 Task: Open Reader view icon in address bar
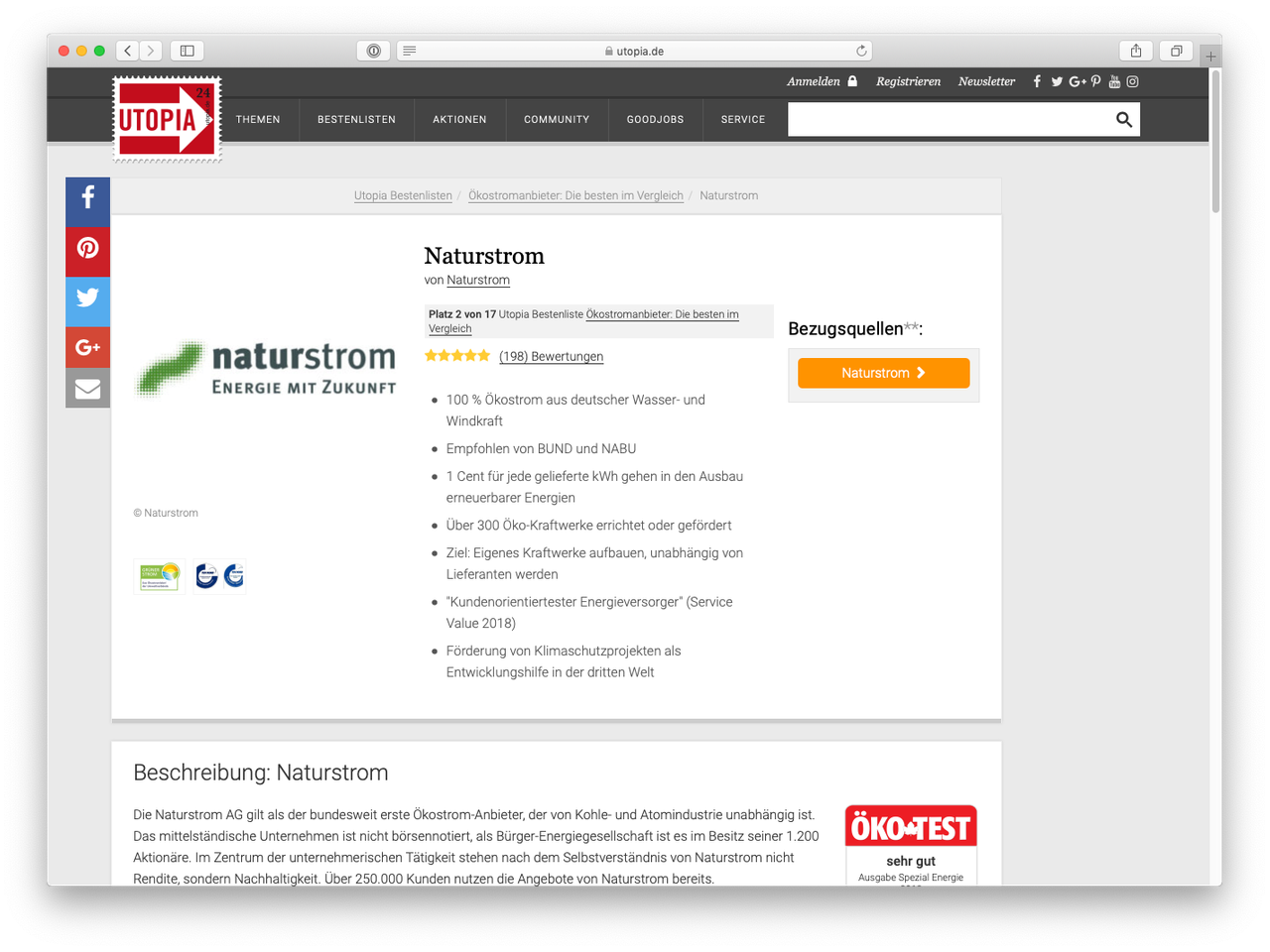point(410,51)
